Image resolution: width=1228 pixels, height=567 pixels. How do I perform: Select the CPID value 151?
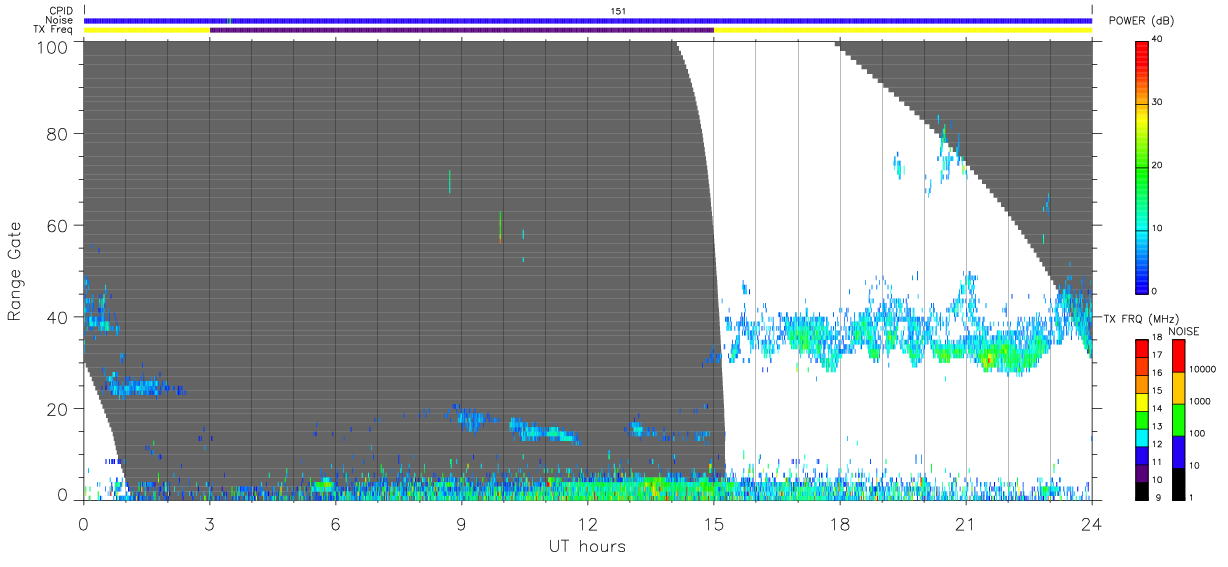(x=618, y=11)
